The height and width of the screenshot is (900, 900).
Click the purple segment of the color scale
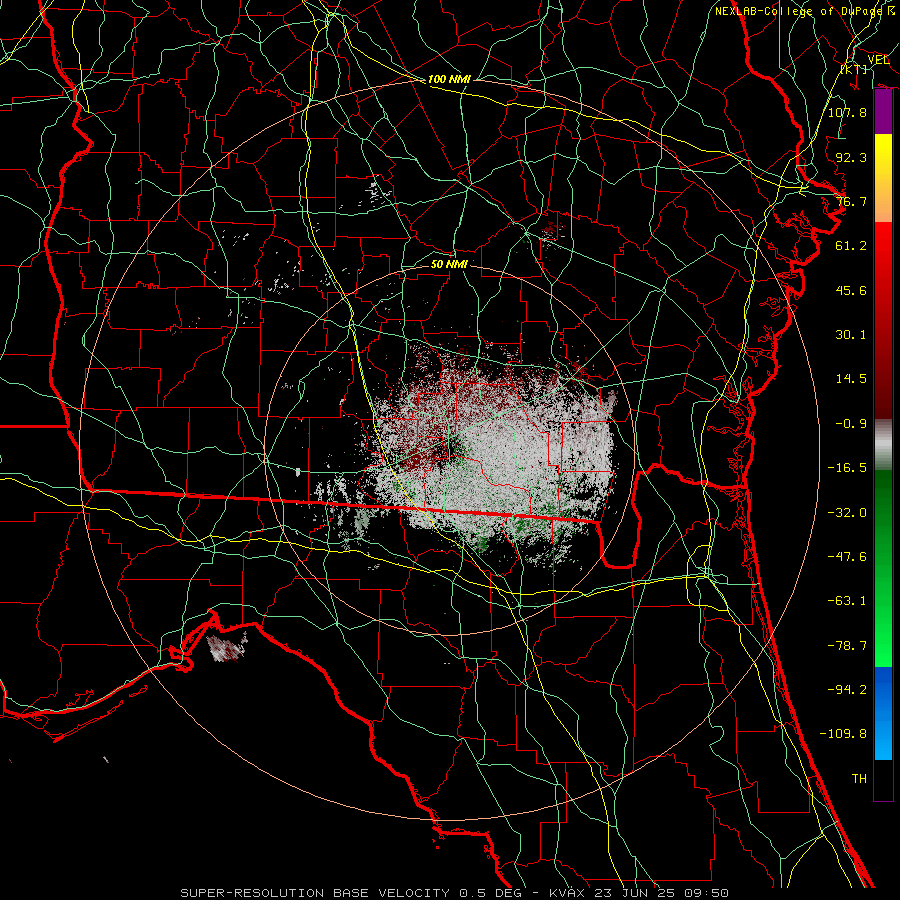[883, 112]
